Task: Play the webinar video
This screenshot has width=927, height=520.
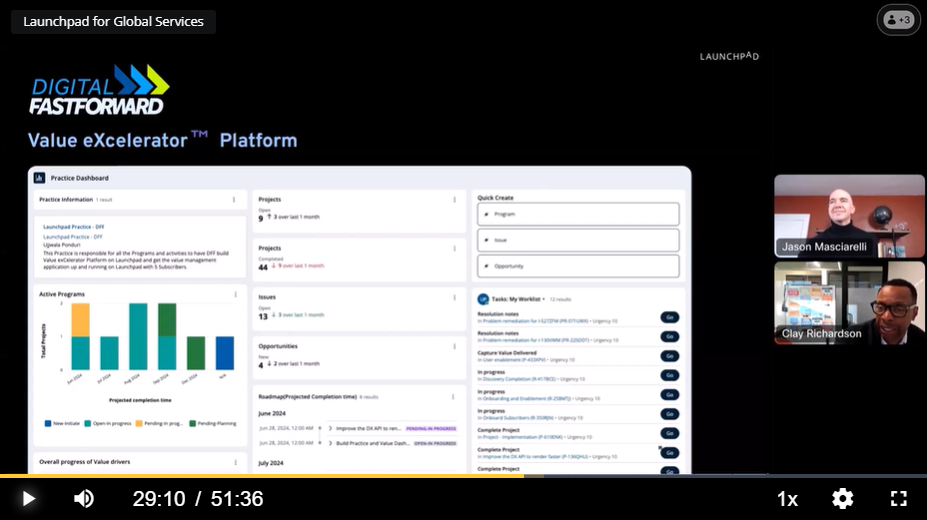Action: click(28, 499)
